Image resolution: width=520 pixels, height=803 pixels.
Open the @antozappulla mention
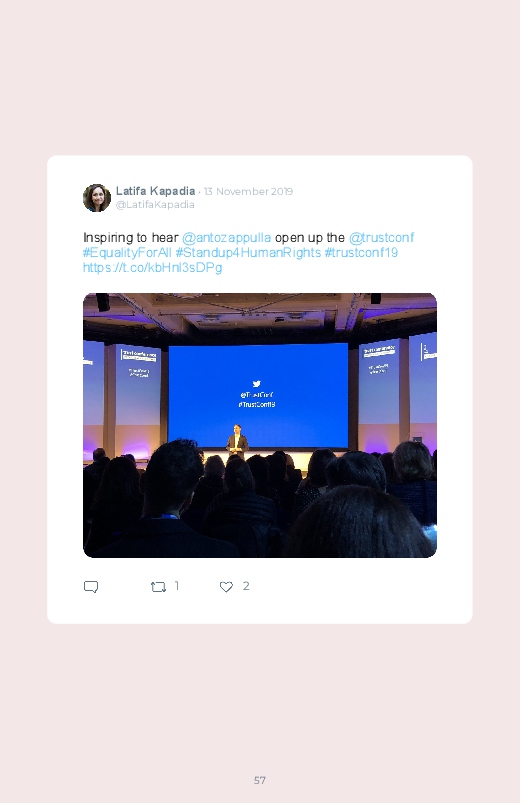(x=226, y=238)
